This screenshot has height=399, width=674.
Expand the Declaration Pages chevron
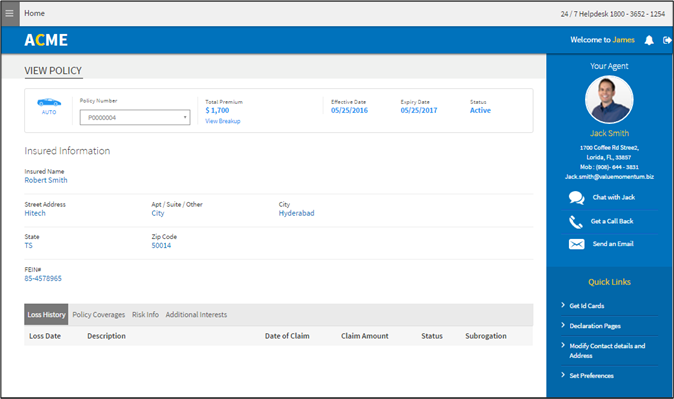tap(563, 325)
